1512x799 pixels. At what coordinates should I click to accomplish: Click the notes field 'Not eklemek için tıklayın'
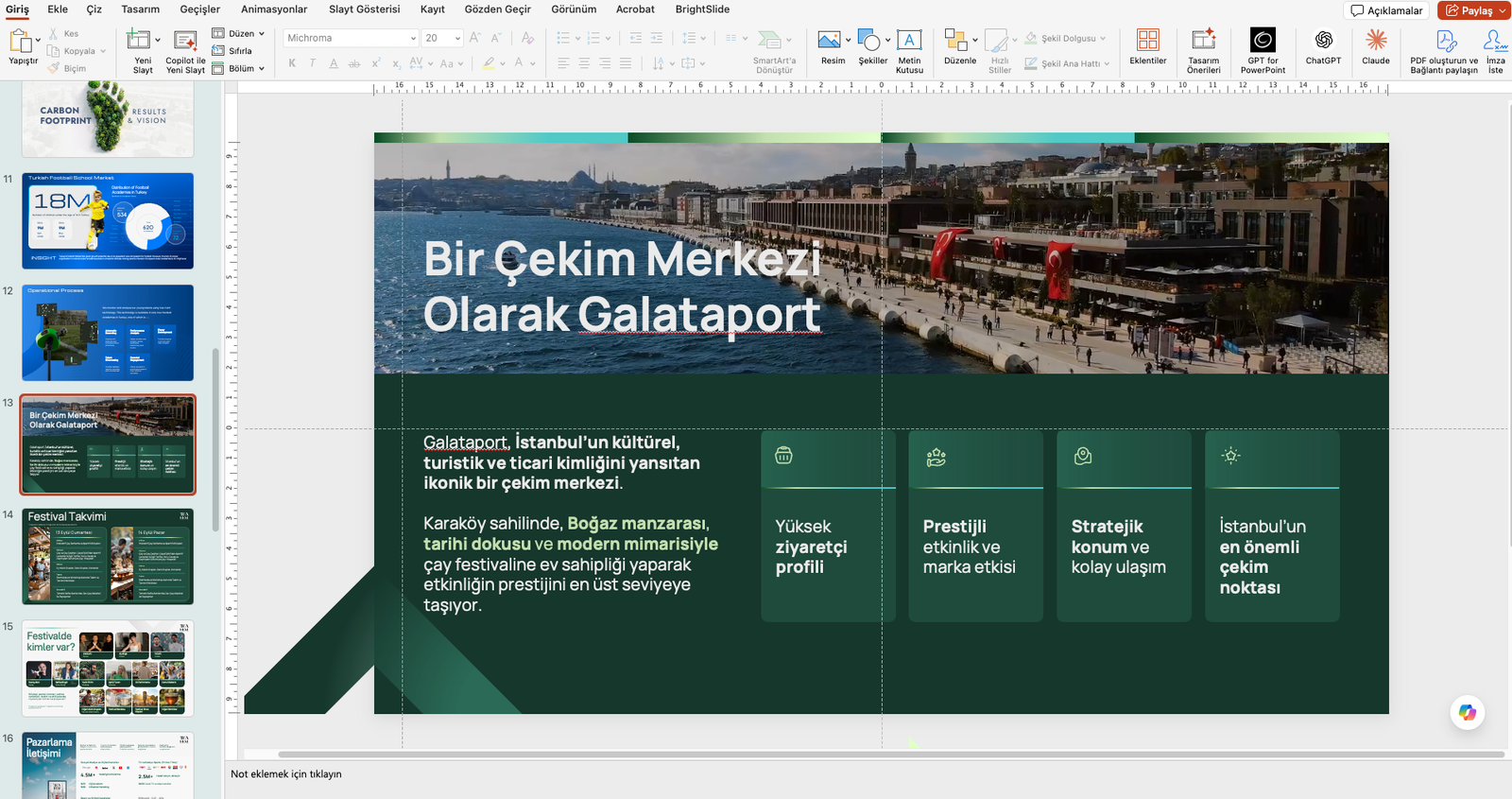tap(286, 774)
